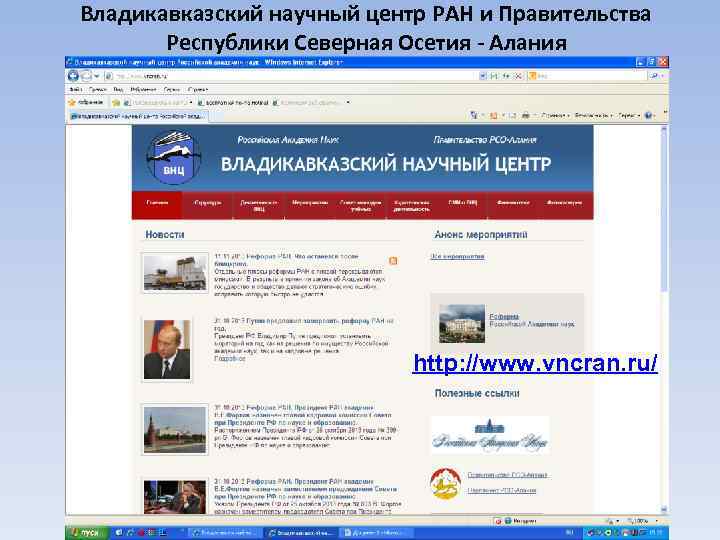Open the Главная site navigation item

tap(157, 205)
